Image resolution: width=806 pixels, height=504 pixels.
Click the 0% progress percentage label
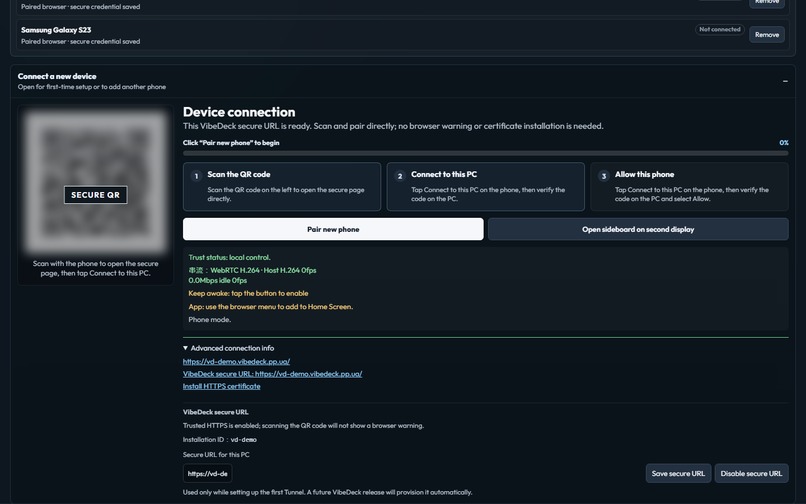pyautogui.click(x=784, y=142)
